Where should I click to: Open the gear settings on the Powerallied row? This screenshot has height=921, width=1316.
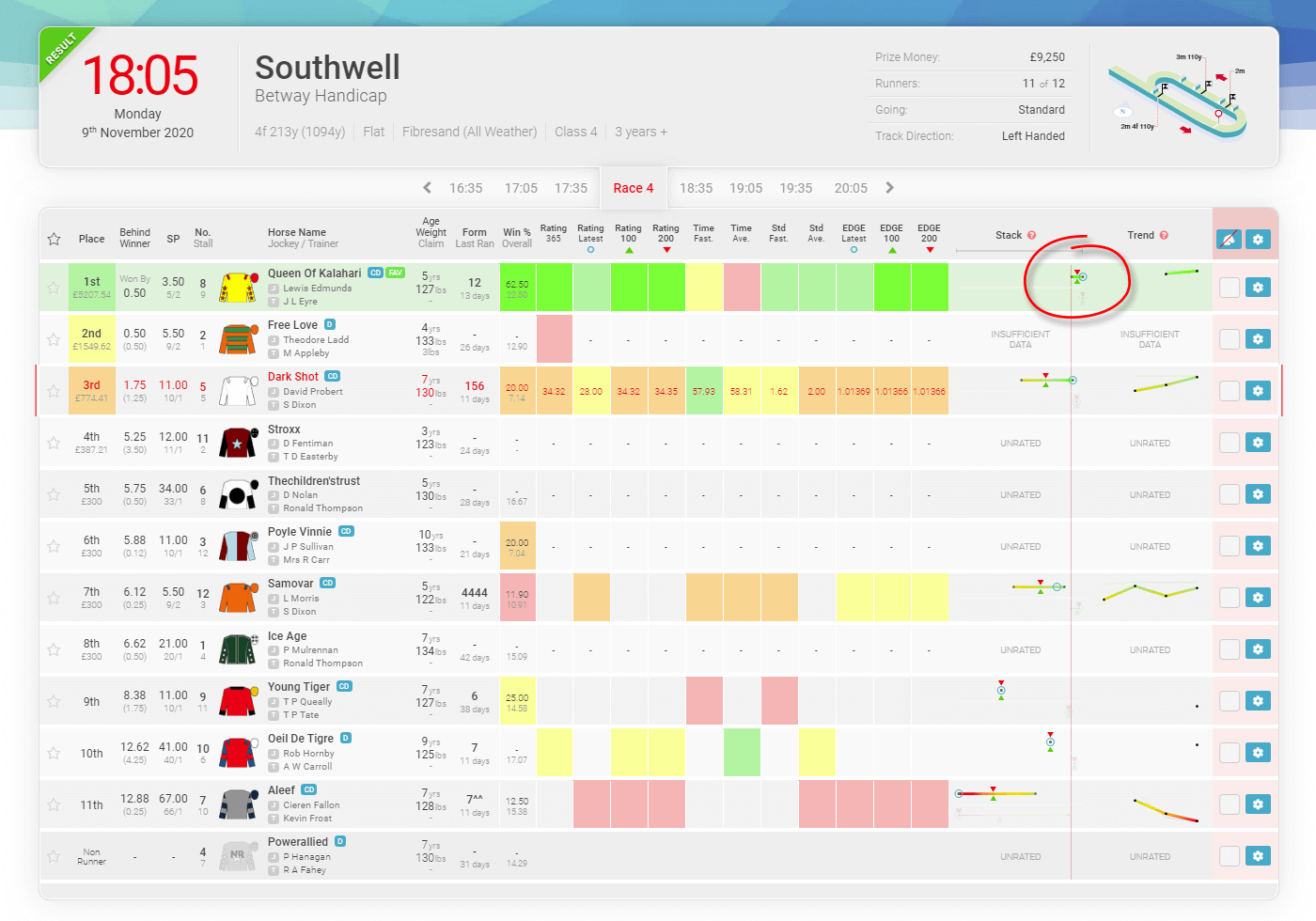pyautogui.click(x=1258, y=855)
